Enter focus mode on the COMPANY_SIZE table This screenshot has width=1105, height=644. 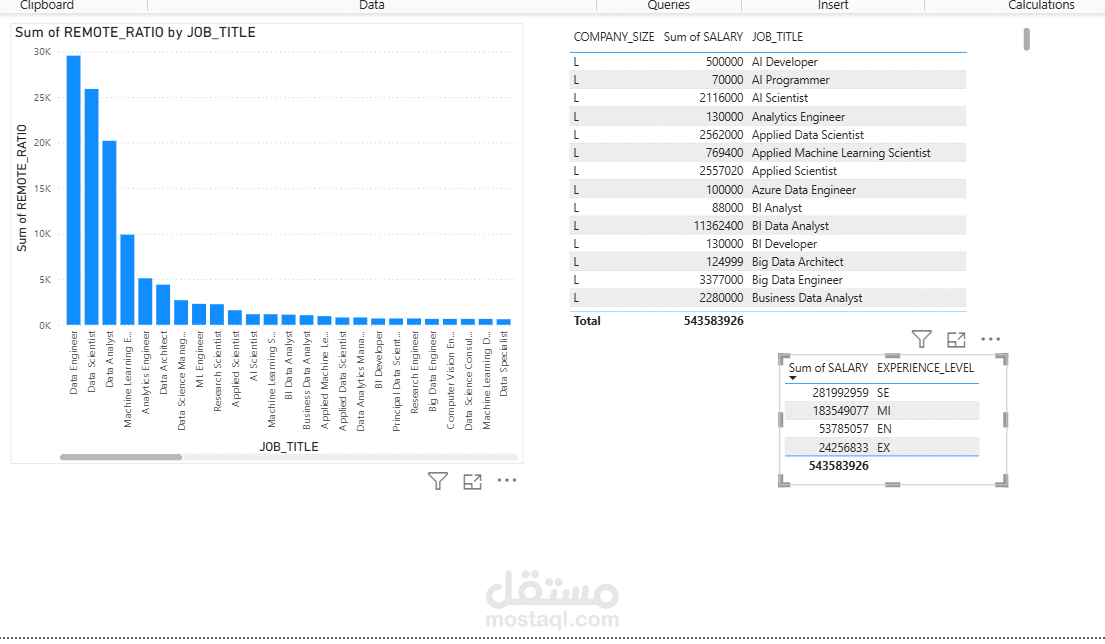point(955,339)
